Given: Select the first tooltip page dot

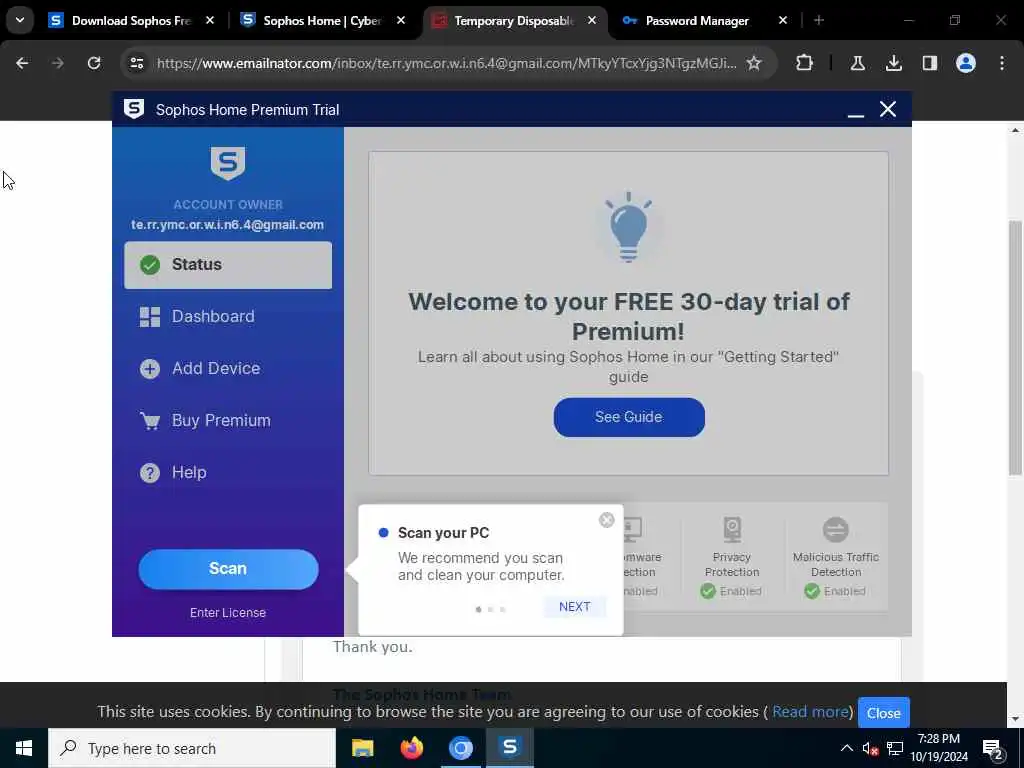Looking at the screenshot, I should point(479,609).
